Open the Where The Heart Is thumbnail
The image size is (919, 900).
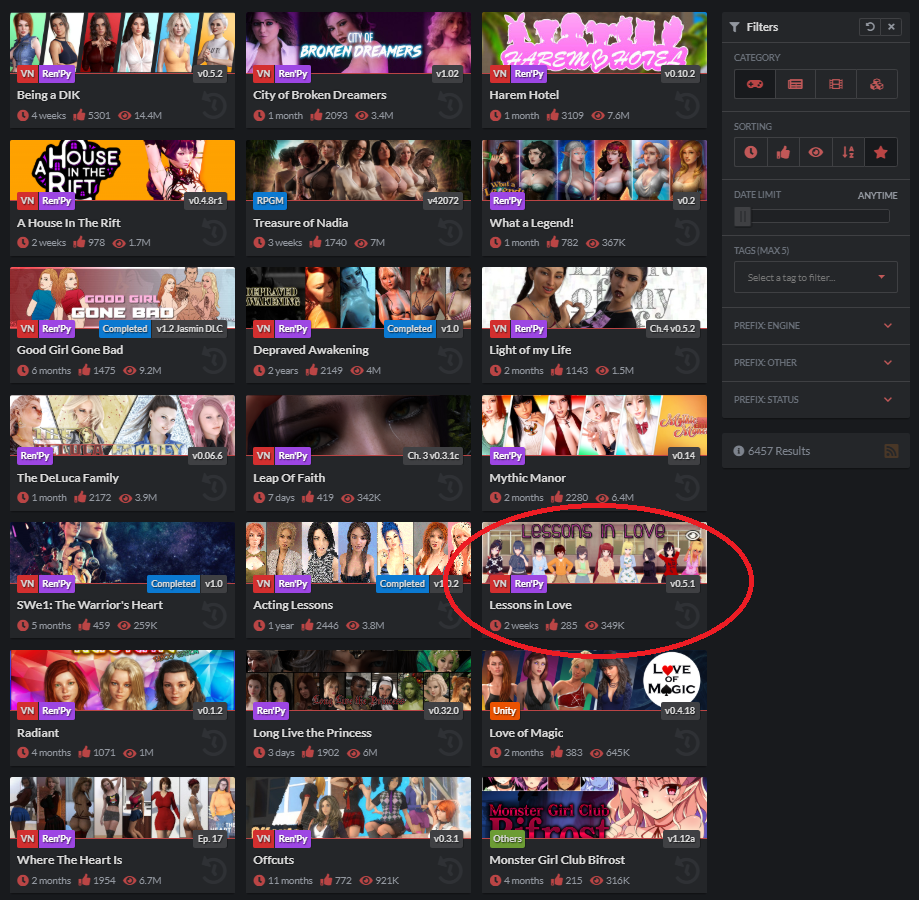click(122, 807)
